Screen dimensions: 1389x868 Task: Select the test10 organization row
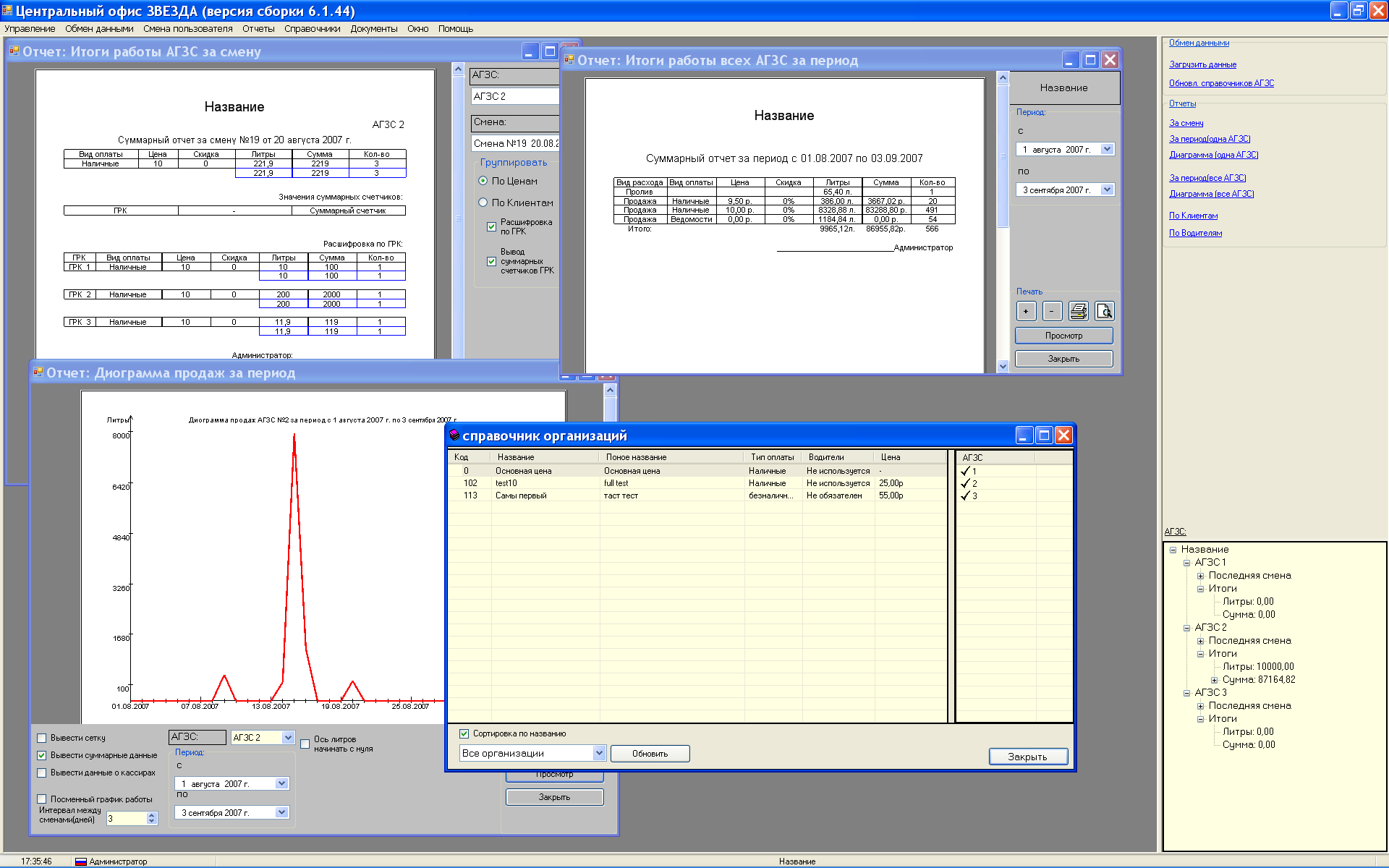(x=506, y=483)
